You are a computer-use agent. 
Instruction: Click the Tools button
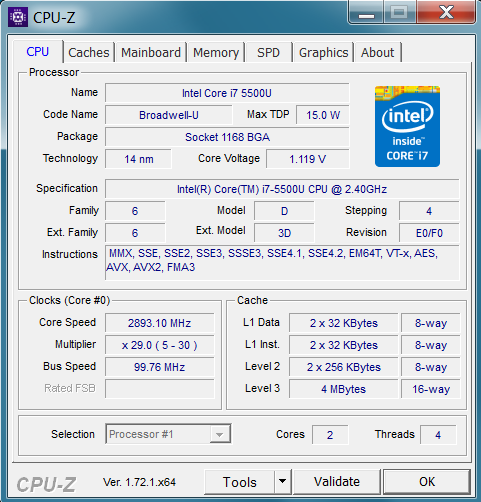pyautogui.click(x=240, y=482)
